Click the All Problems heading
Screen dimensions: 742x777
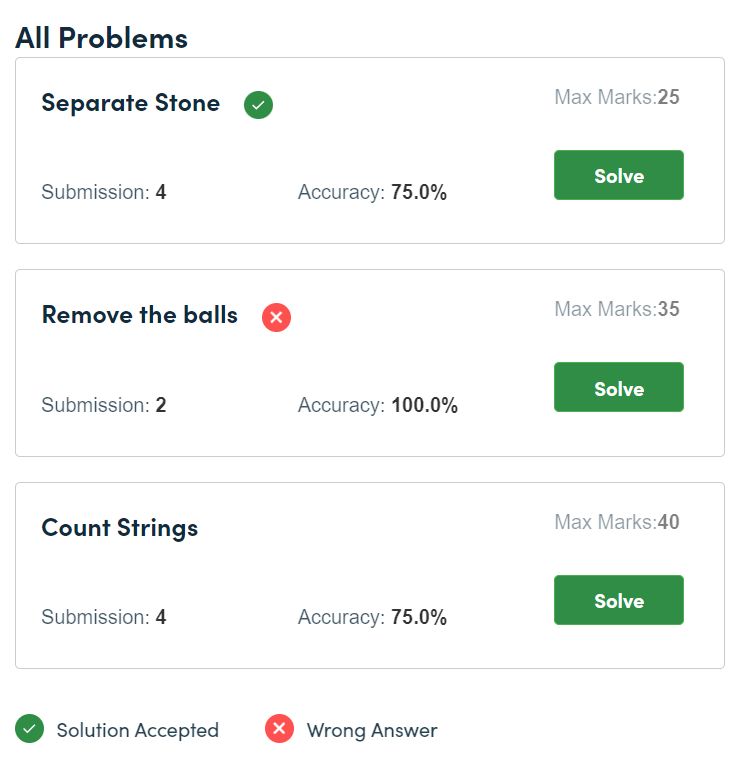pos(101,38)
